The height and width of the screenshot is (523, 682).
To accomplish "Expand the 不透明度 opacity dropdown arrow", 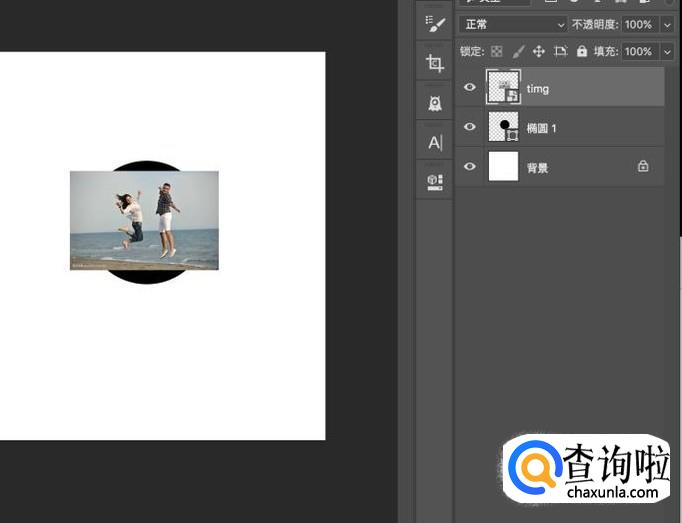I will [x=667, y=24].
